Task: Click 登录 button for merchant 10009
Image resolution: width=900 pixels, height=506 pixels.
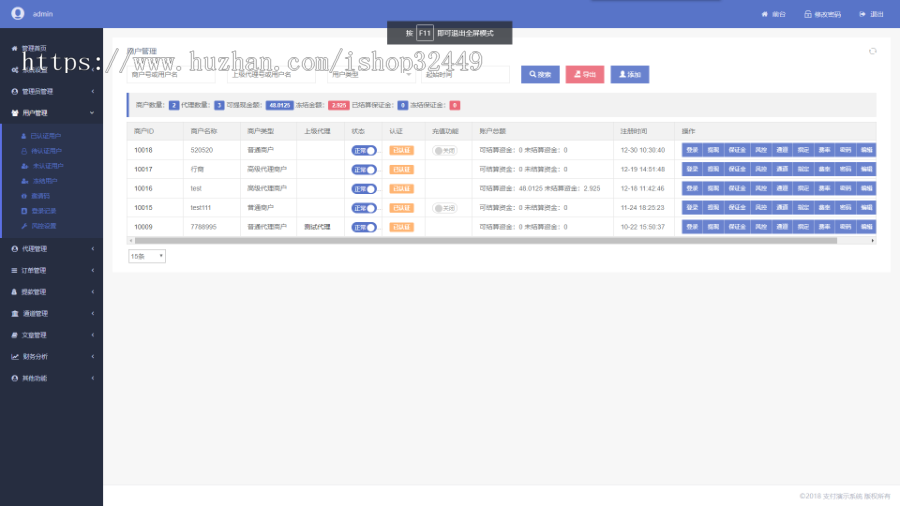Action: pos(692,227)
